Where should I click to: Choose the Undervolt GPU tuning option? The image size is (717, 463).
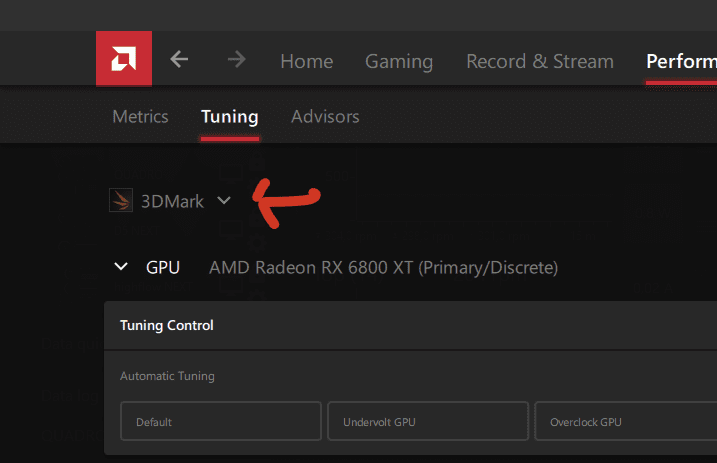(x=428, y=421)
